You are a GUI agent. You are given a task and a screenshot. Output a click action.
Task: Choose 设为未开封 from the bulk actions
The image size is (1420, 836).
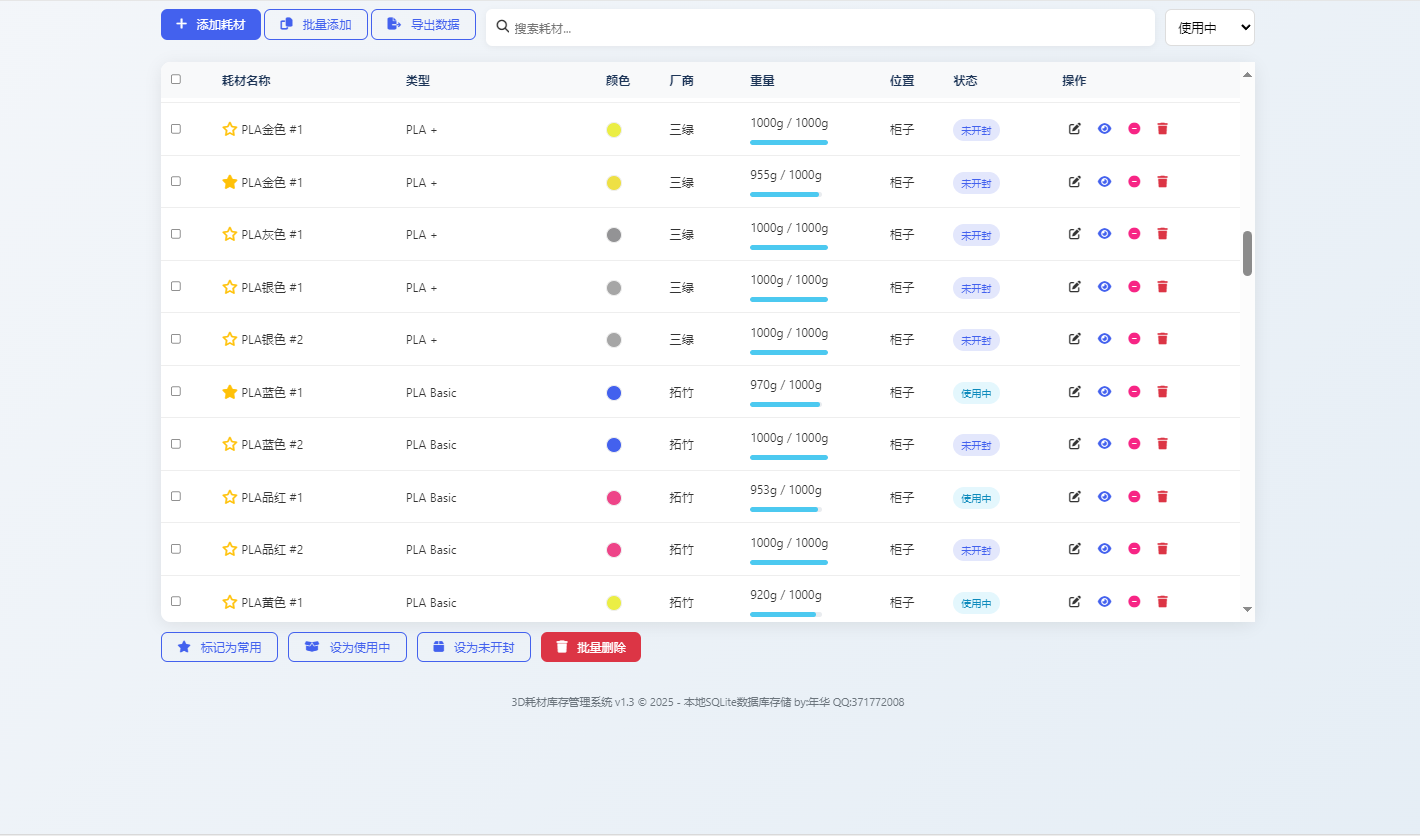click(473, 647)
